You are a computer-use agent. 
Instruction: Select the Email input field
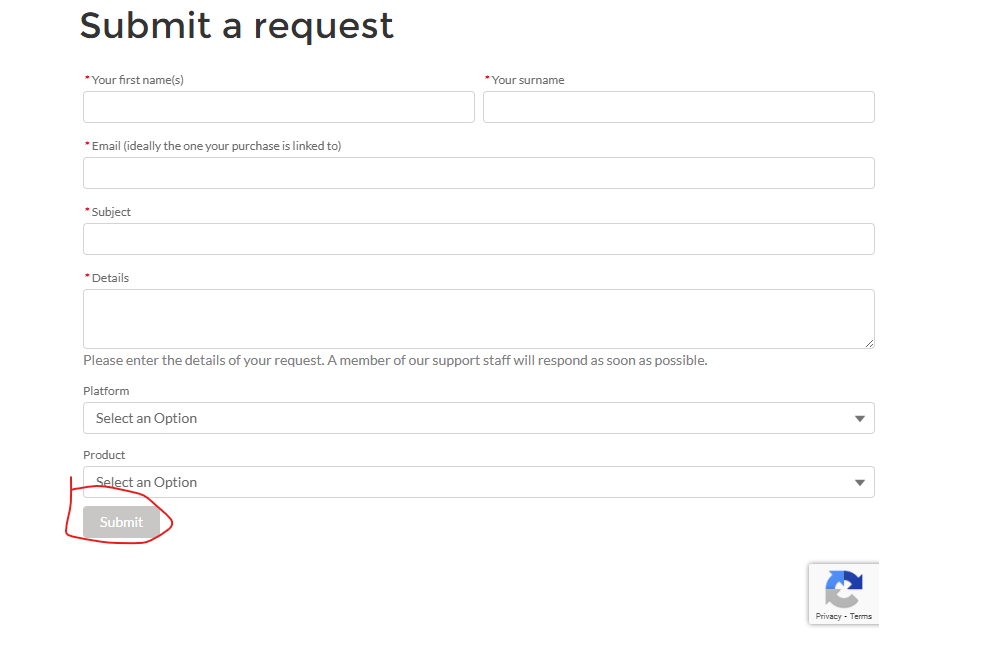click(478, 173)
